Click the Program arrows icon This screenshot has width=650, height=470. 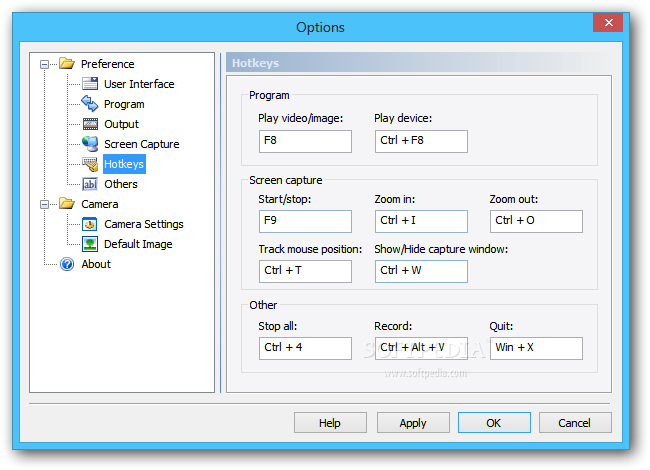tap(90, 104)
